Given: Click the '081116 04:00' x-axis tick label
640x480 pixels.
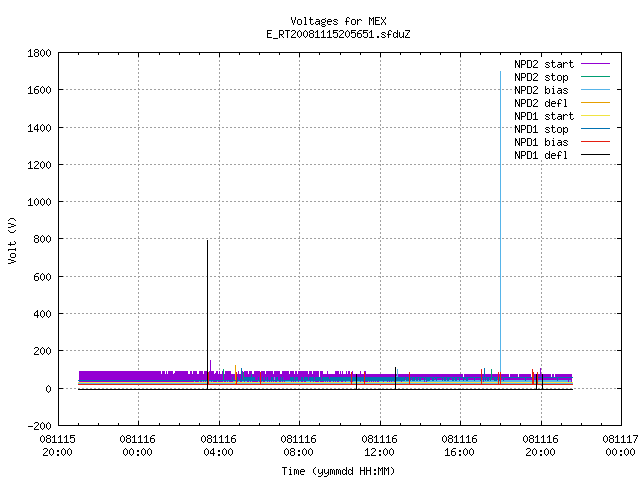Looking at the screenshot, I should click(218, 446).
